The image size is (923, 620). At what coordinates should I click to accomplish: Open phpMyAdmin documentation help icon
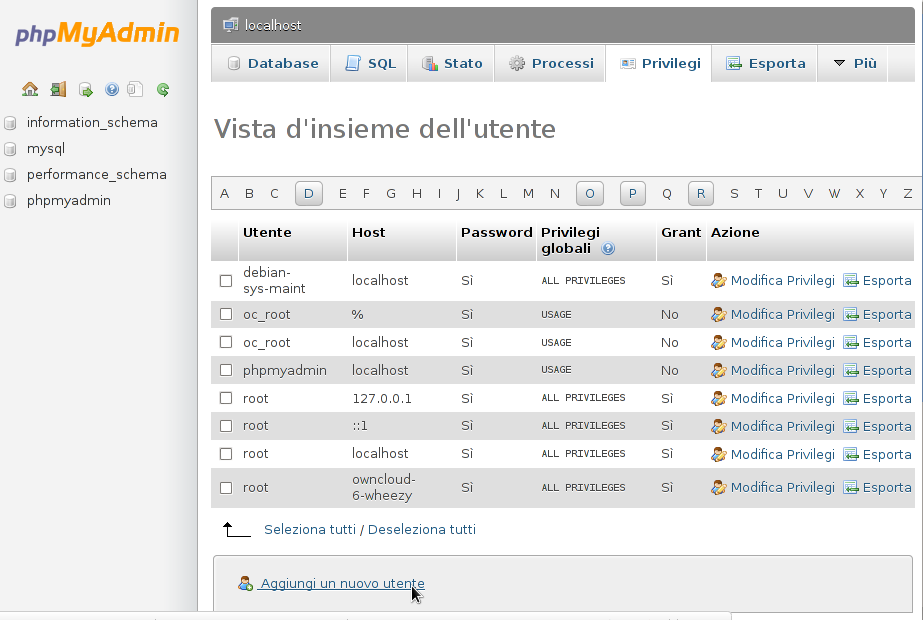click(112, 89)
